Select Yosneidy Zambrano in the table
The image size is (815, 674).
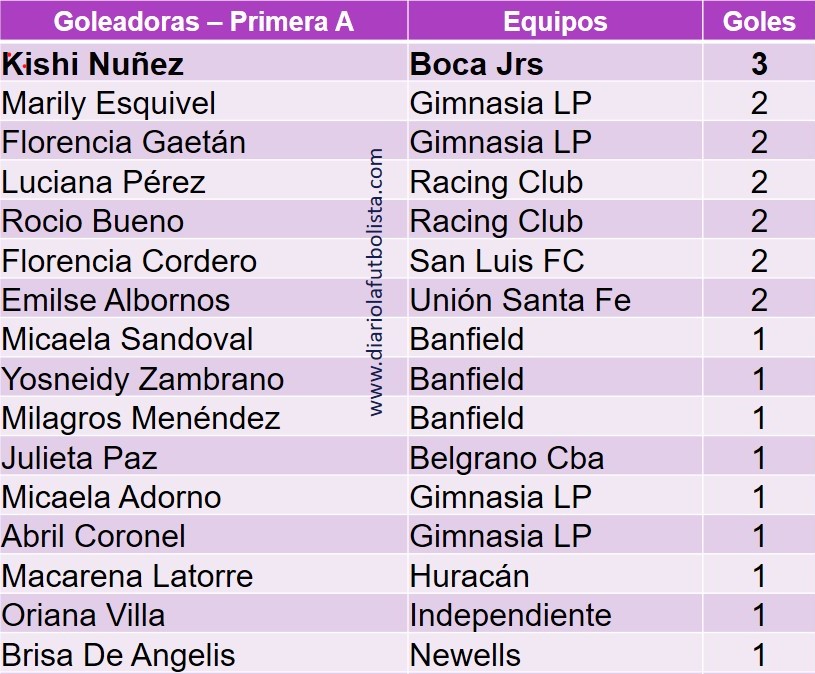tap(143, 379)
